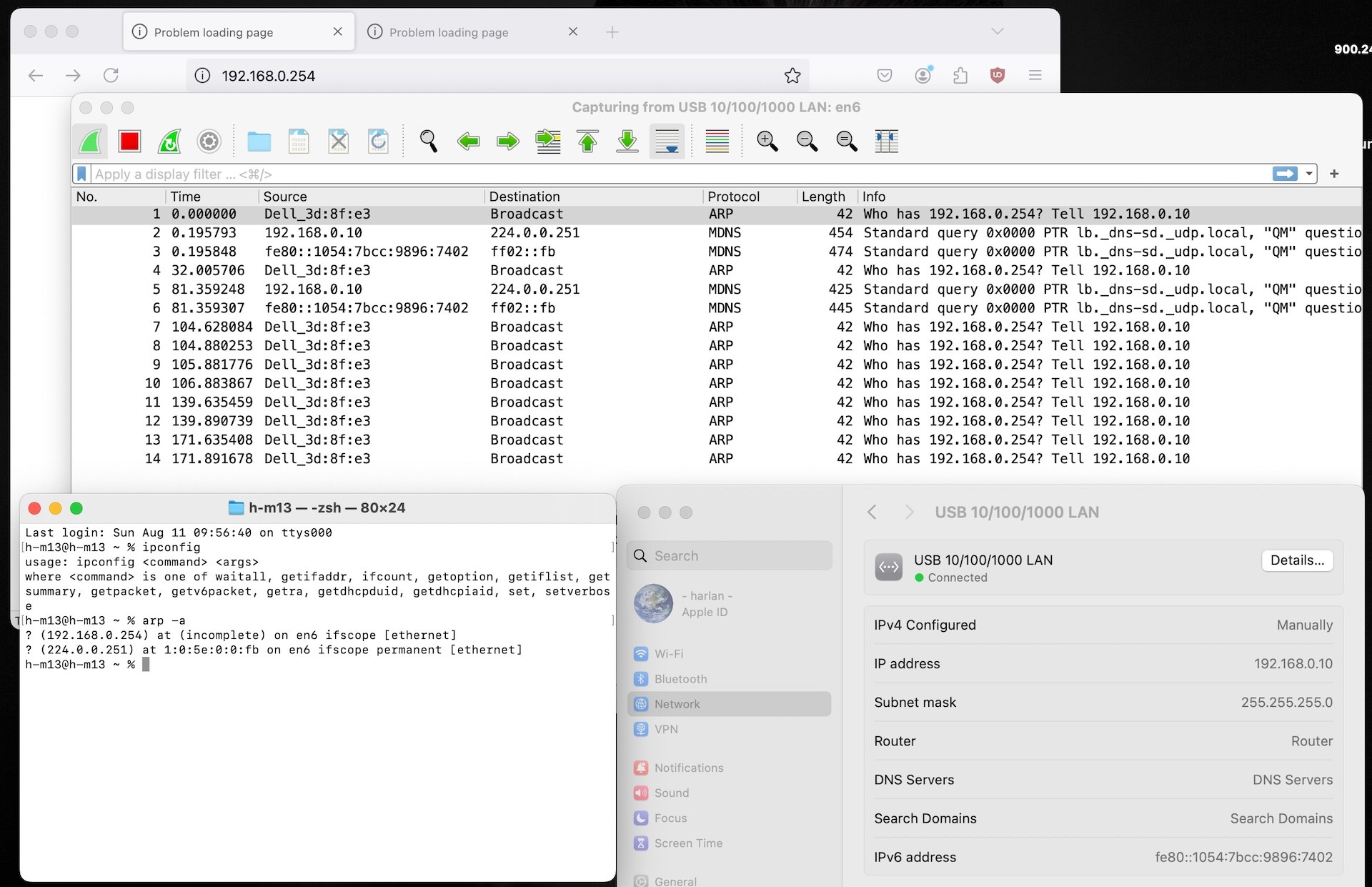The width and height of the screenshot is (1372, 887).
Task: Click the Details... button
Action: (x=1297, y=560)
